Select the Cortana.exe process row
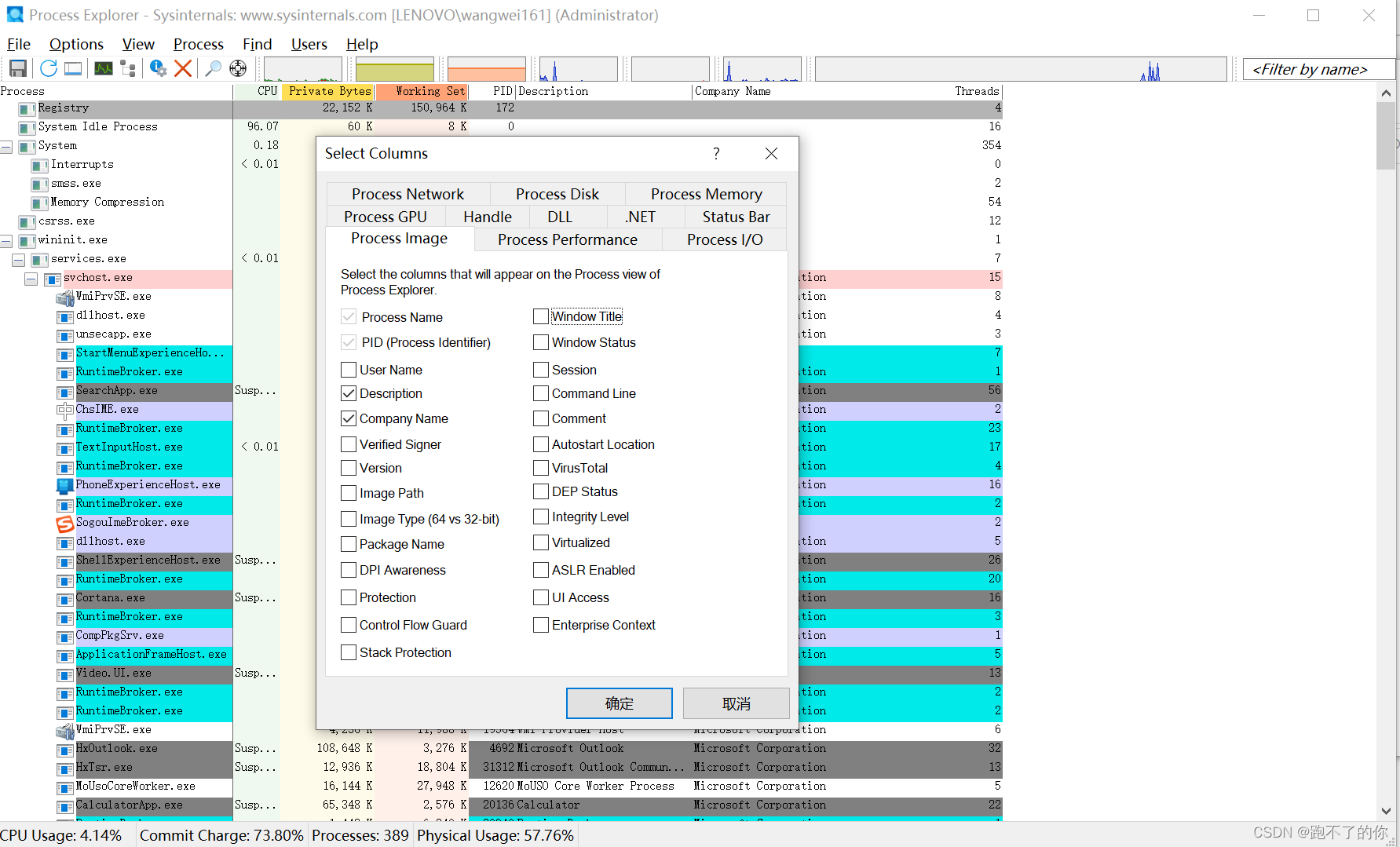Screen dimensions: 1400x847 (501, 598)
